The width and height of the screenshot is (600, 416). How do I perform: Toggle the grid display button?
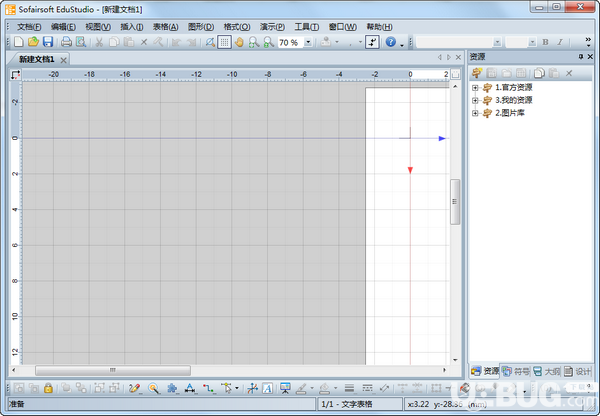click(x=224, y=42)
